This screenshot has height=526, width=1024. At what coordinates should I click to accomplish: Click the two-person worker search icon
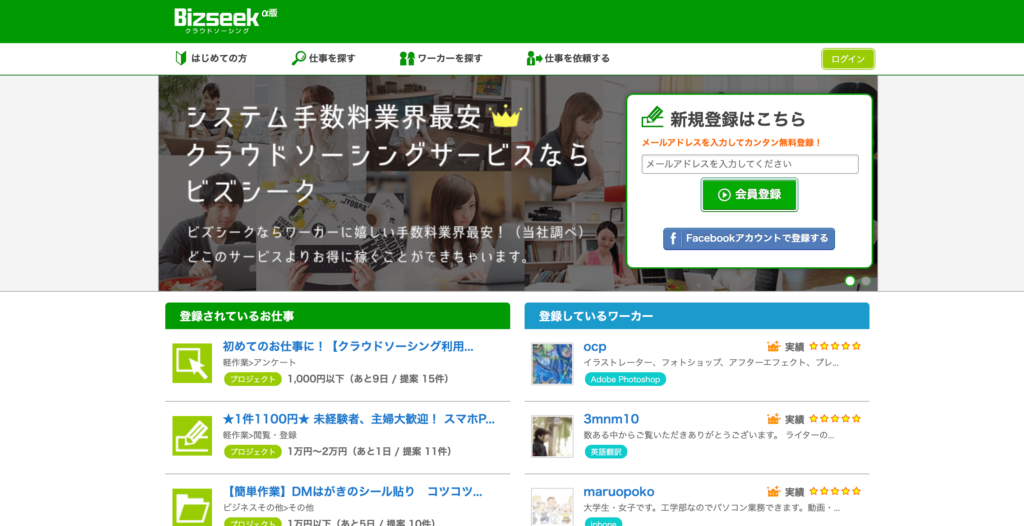pyautogui.click(x=407, y=58)
